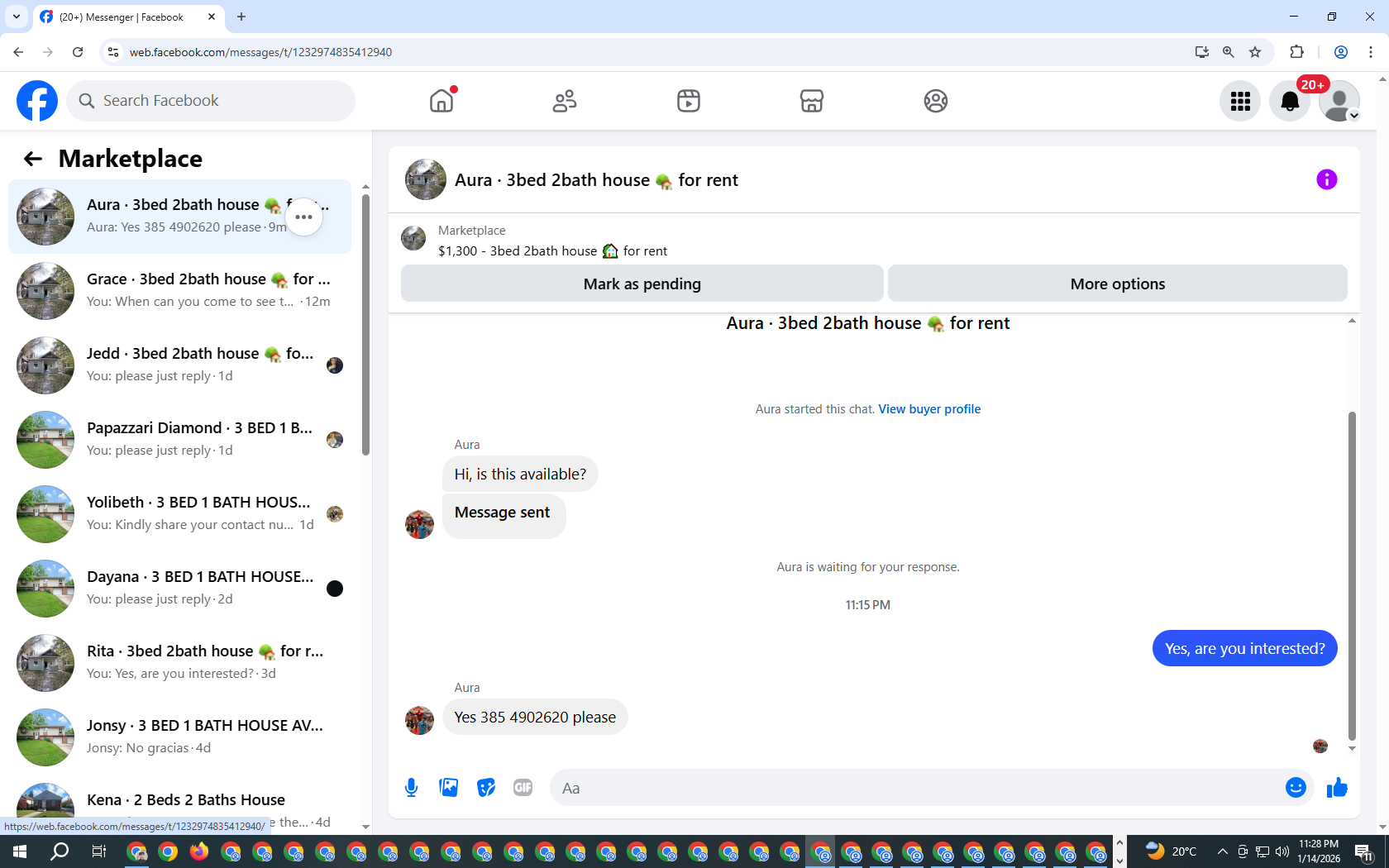Click the Search Facebook field

[211, 101]
